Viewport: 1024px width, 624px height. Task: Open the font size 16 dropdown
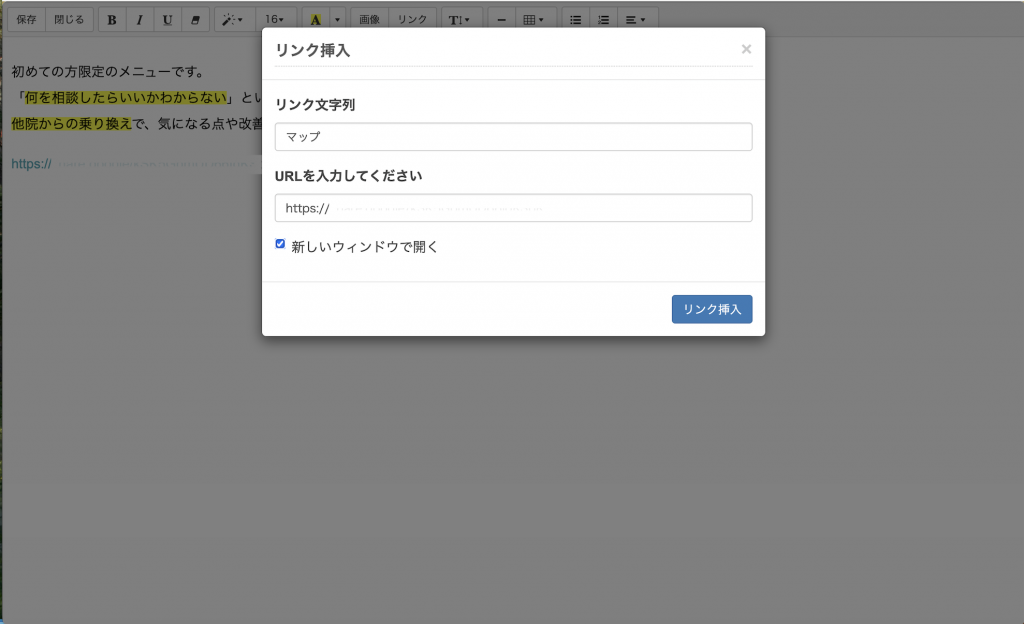pyautogui.click(x=274, y=19)
